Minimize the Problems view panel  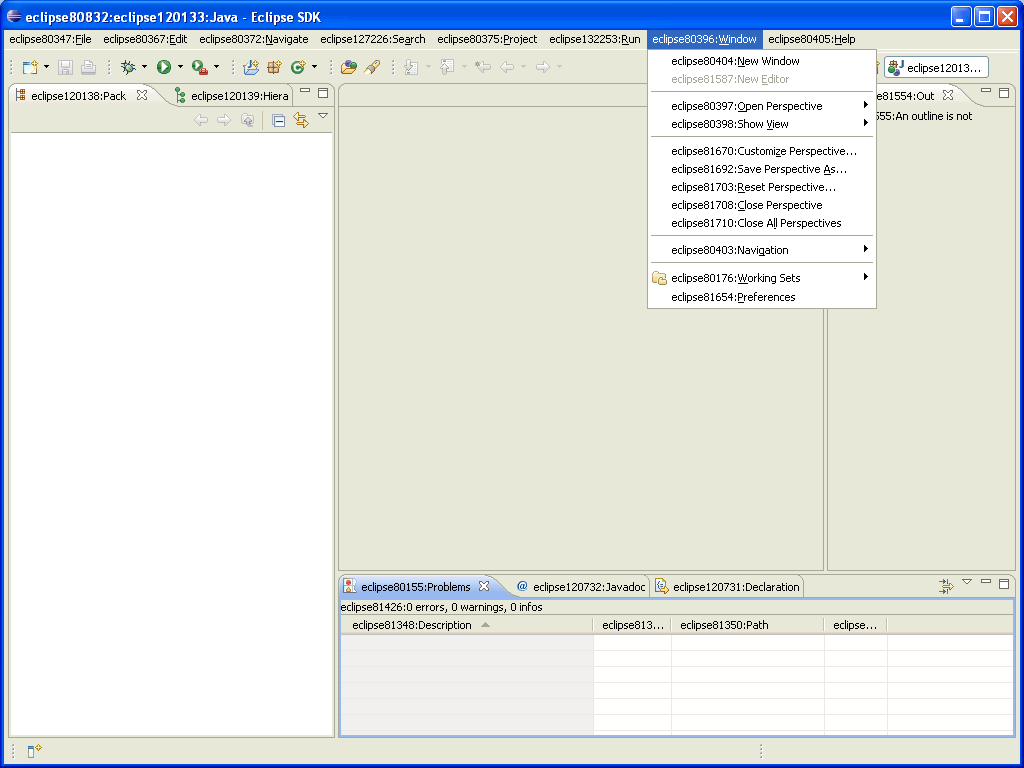pos(986,582)
